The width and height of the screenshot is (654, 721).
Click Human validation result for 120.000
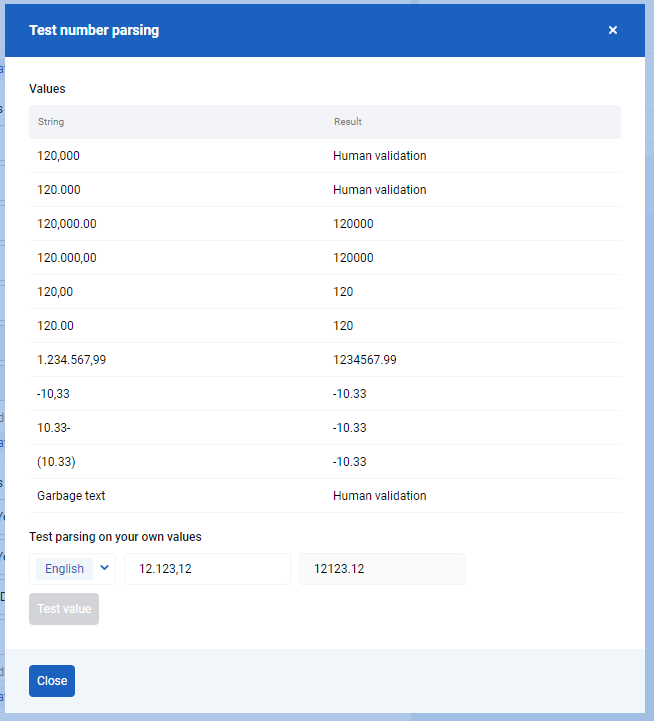coord(379,190)
